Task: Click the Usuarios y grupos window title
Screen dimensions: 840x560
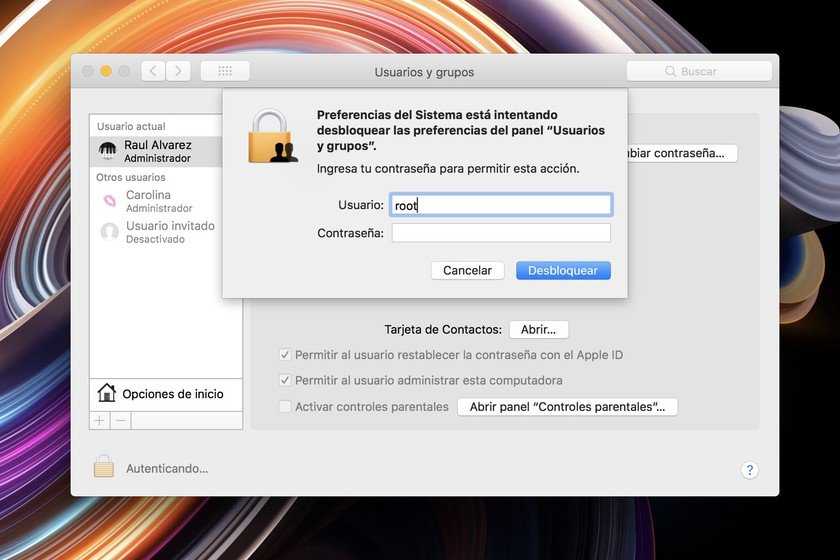Action: (x=424, y=72)
